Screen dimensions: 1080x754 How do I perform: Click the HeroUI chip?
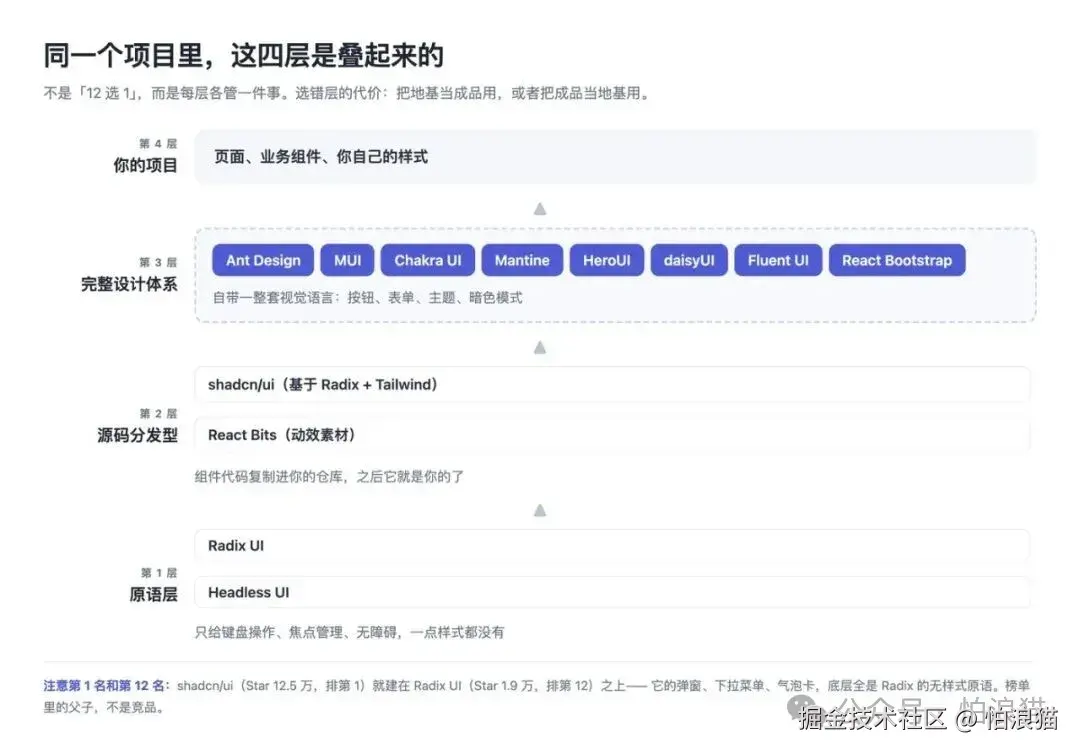click(607, 260)
